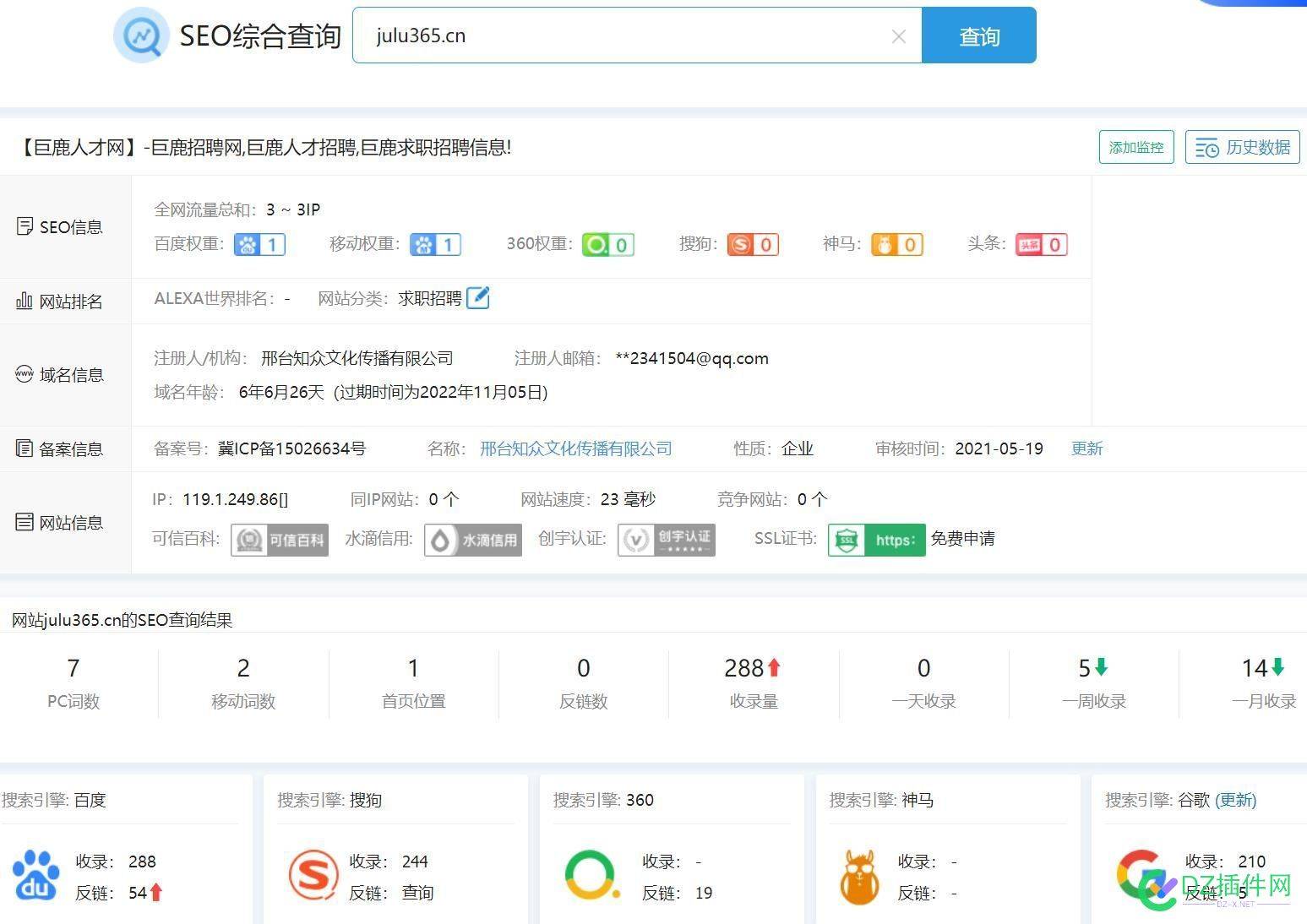1307x924 pixels.
Task: Click the 求职招聘 category text
Action: 430,298
